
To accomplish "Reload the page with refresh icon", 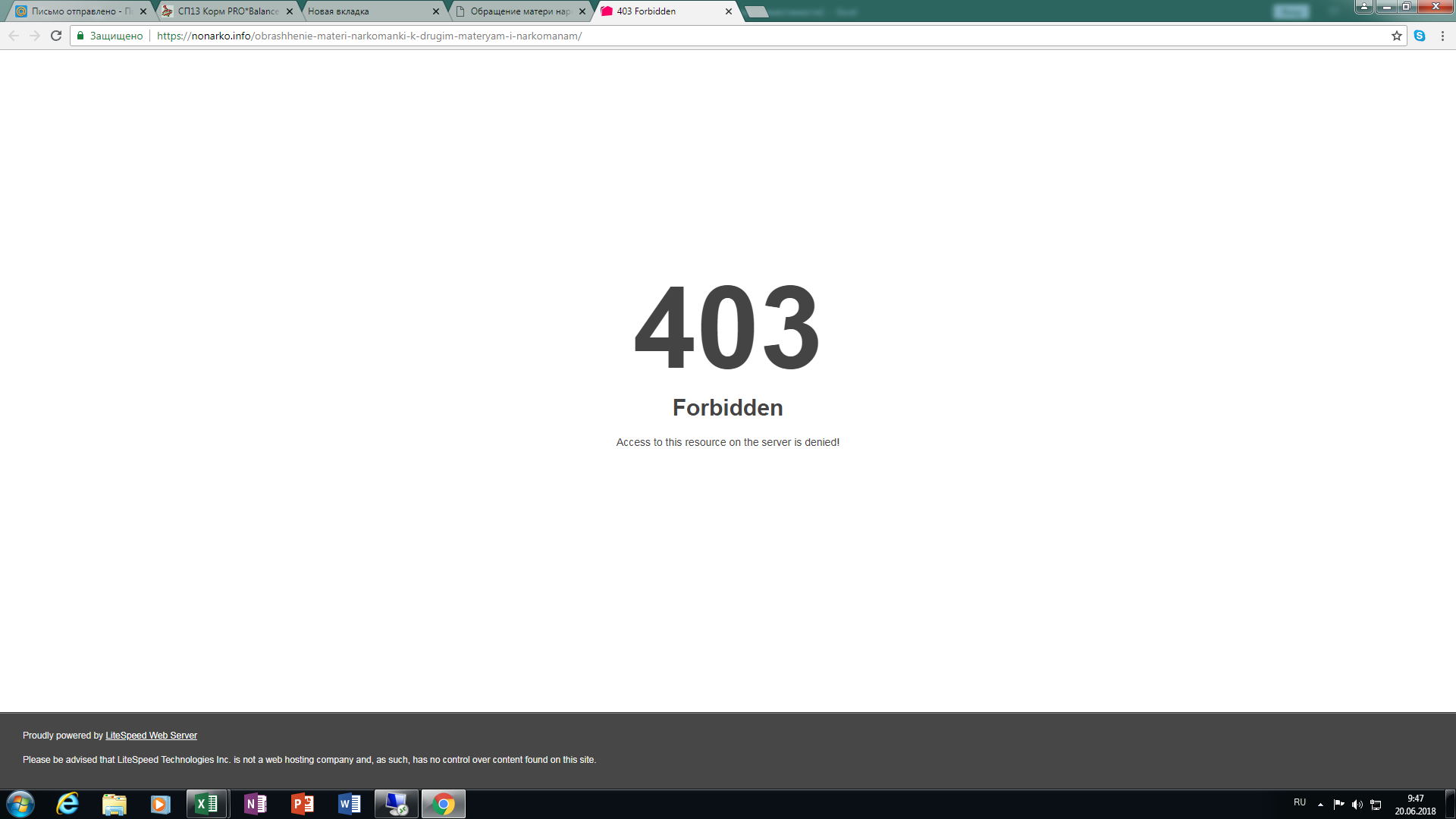I will [x=55, y=36].
